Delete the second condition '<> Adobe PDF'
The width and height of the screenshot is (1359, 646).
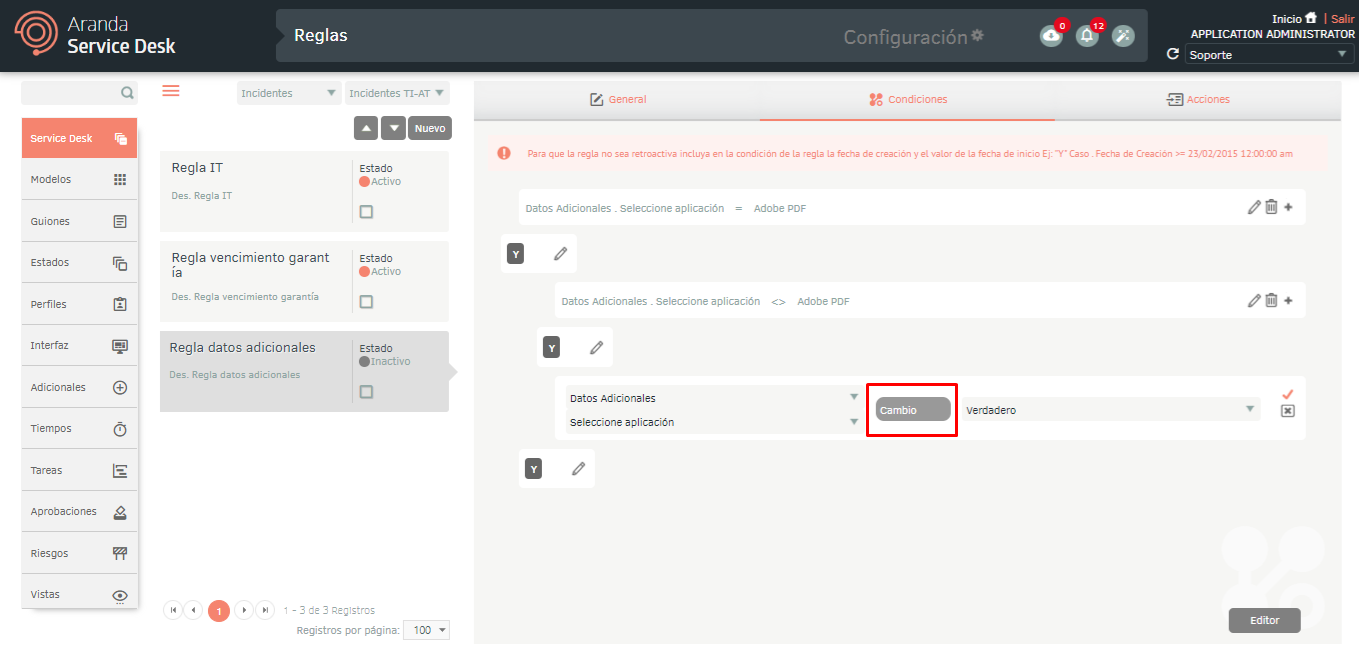[x=1271, y=300]
